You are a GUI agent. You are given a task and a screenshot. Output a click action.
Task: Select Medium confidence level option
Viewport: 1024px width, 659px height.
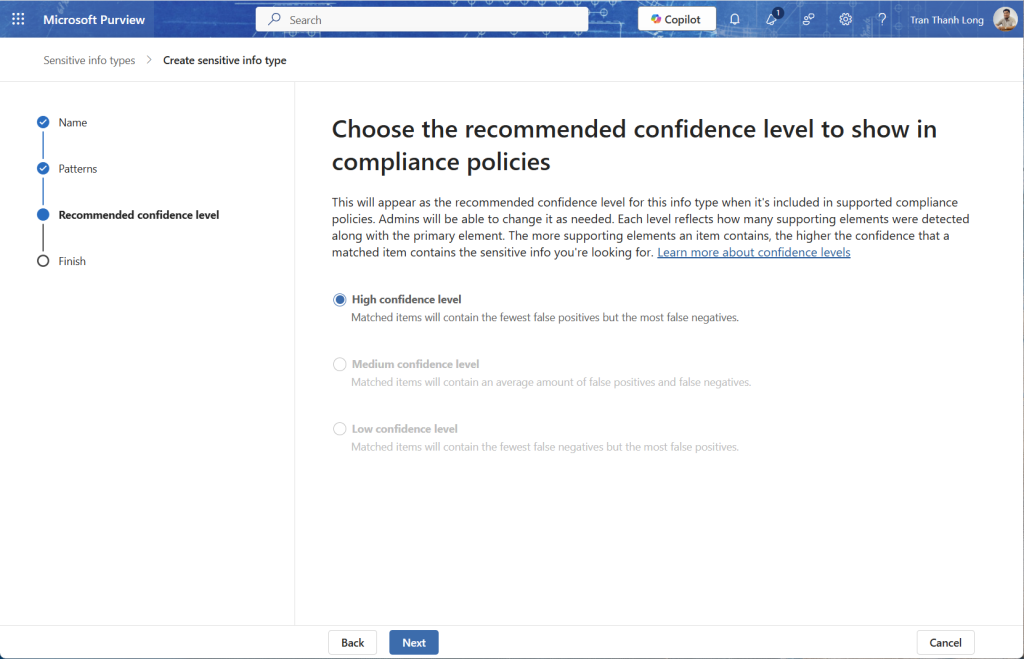[x=340, y=364]
